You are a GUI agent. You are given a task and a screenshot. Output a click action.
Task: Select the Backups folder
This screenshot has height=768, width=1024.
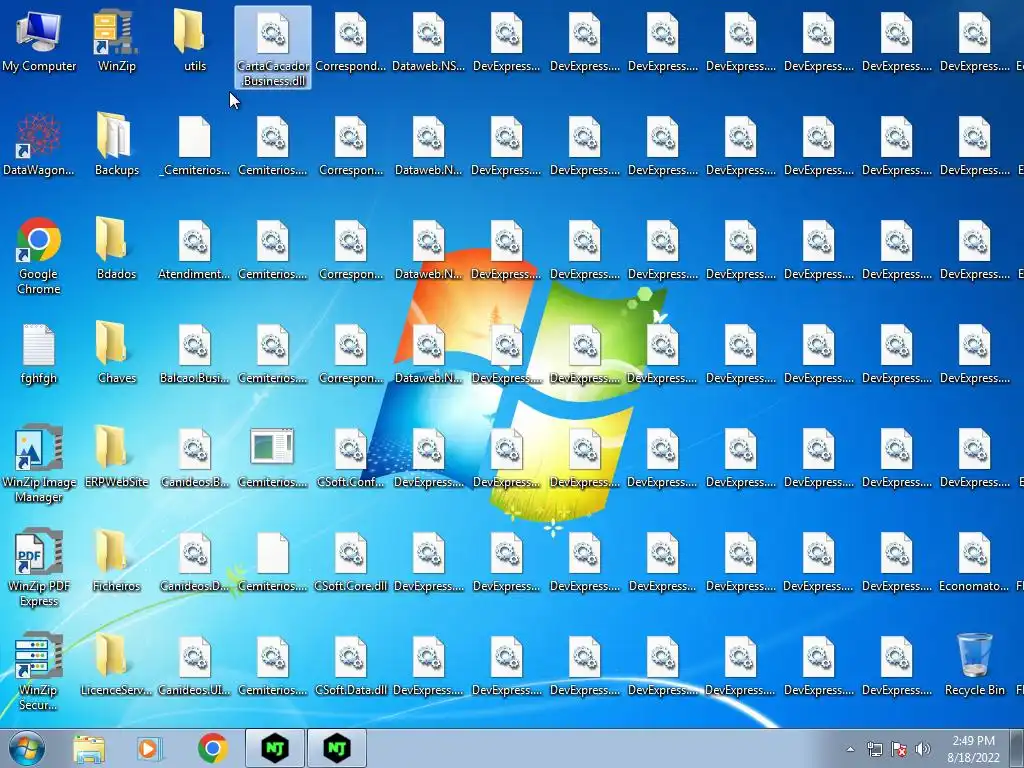116,145
